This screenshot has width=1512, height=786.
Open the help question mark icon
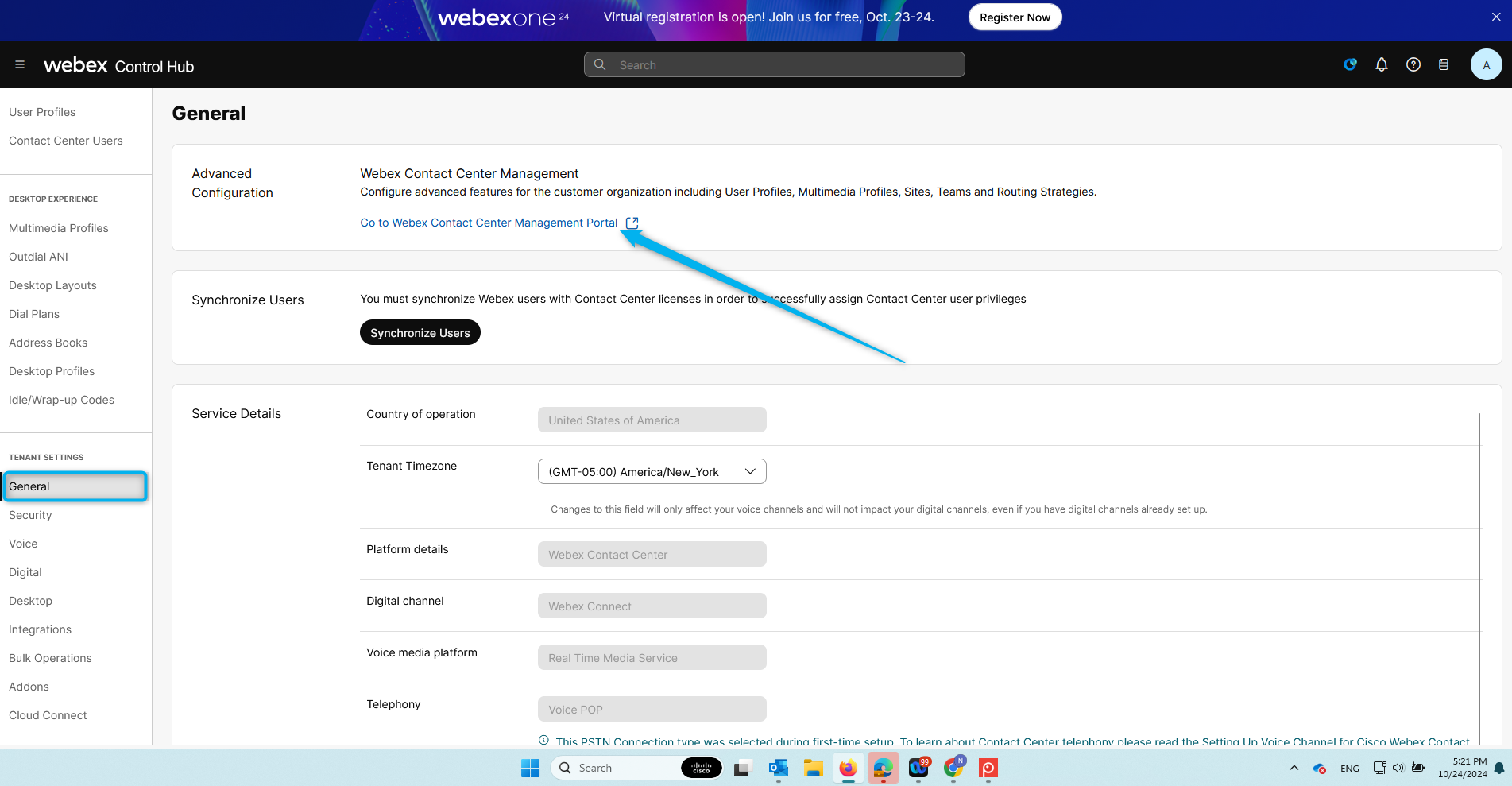[1413, 64]
